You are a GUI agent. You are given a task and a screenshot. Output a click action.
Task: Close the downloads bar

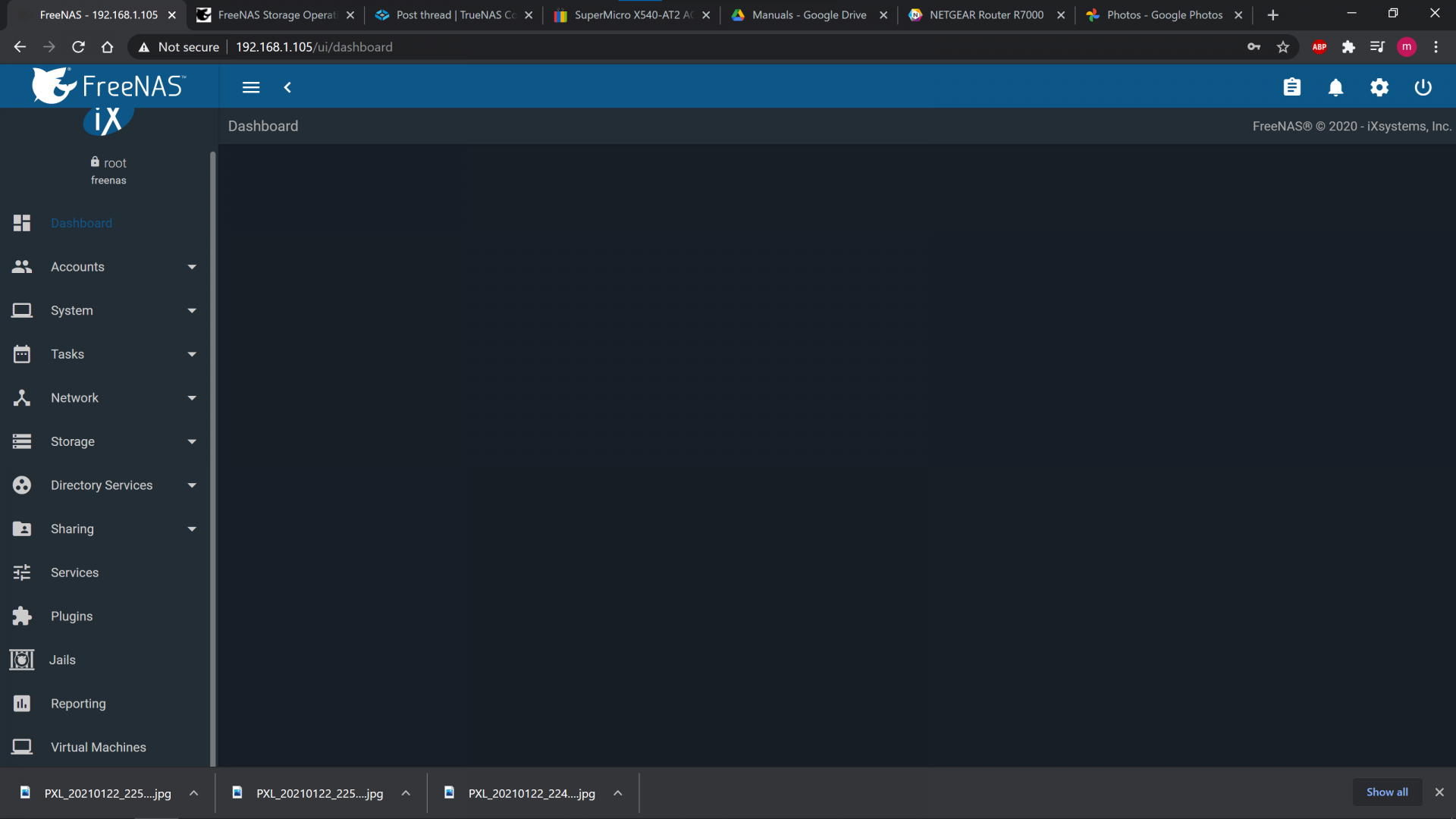coord(1439,792)
